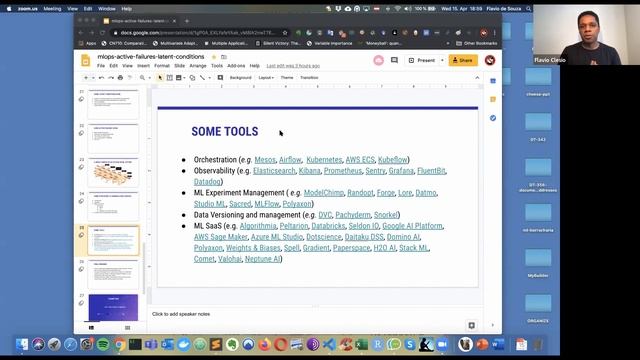Screen dimensions: 640x360
Task: Click the Print toolbar icon
Action: [120, 78]
